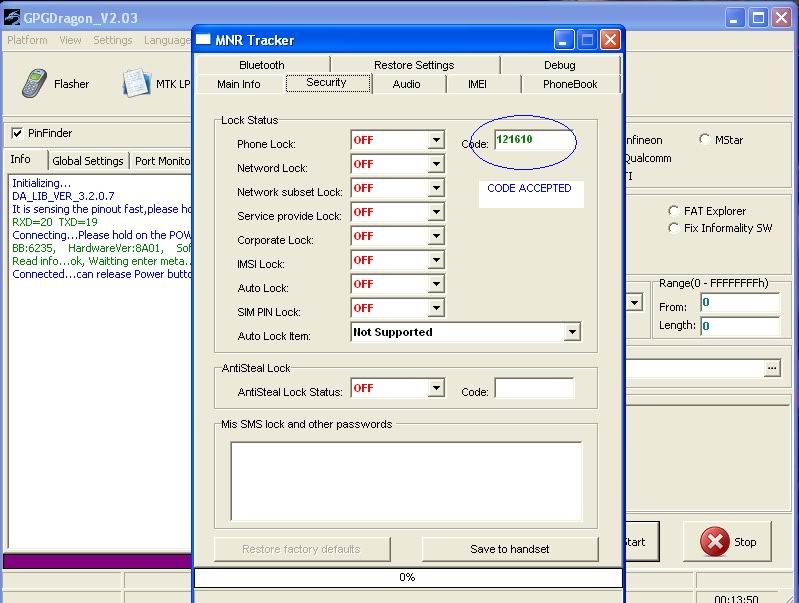The width and height of the screenshot is (799, 603).
Task: Click the MTK LP document icon
Action: (136, 83)
